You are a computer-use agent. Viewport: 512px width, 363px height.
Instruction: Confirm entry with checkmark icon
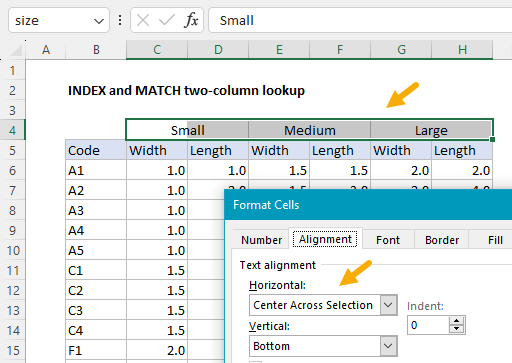tap(167, 20)
